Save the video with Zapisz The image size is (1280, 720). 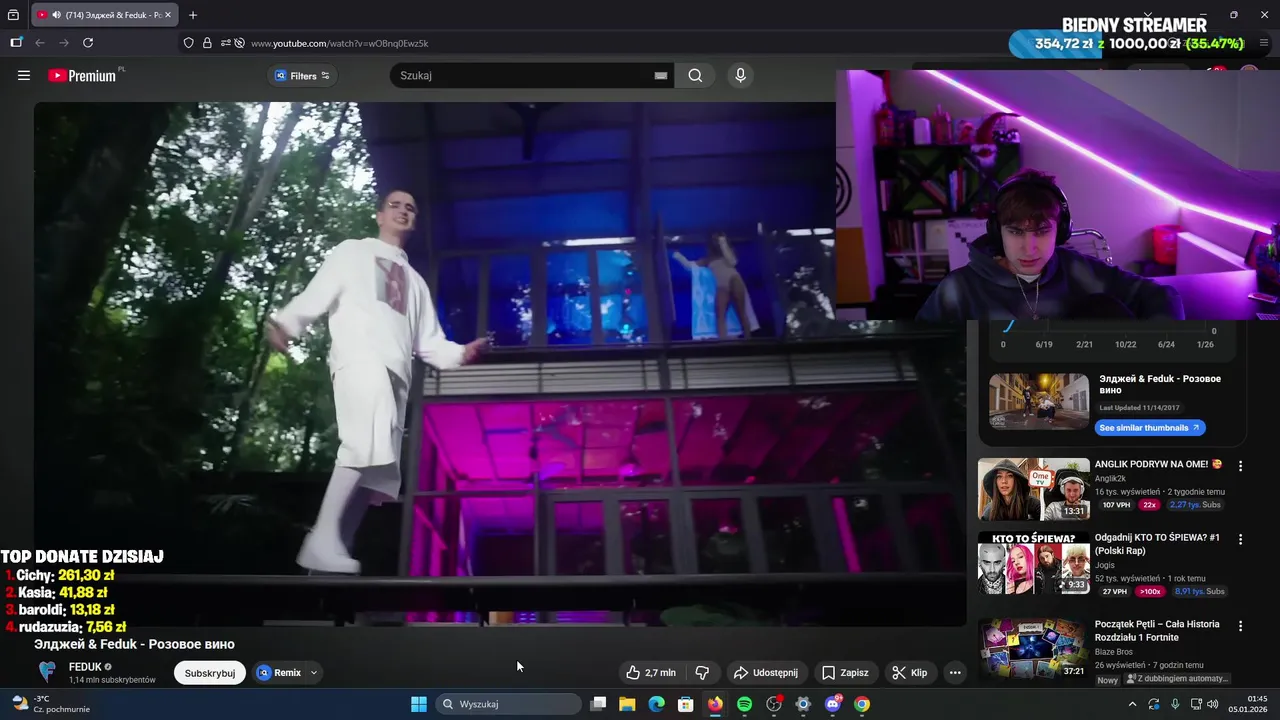(x=845, y=673)
